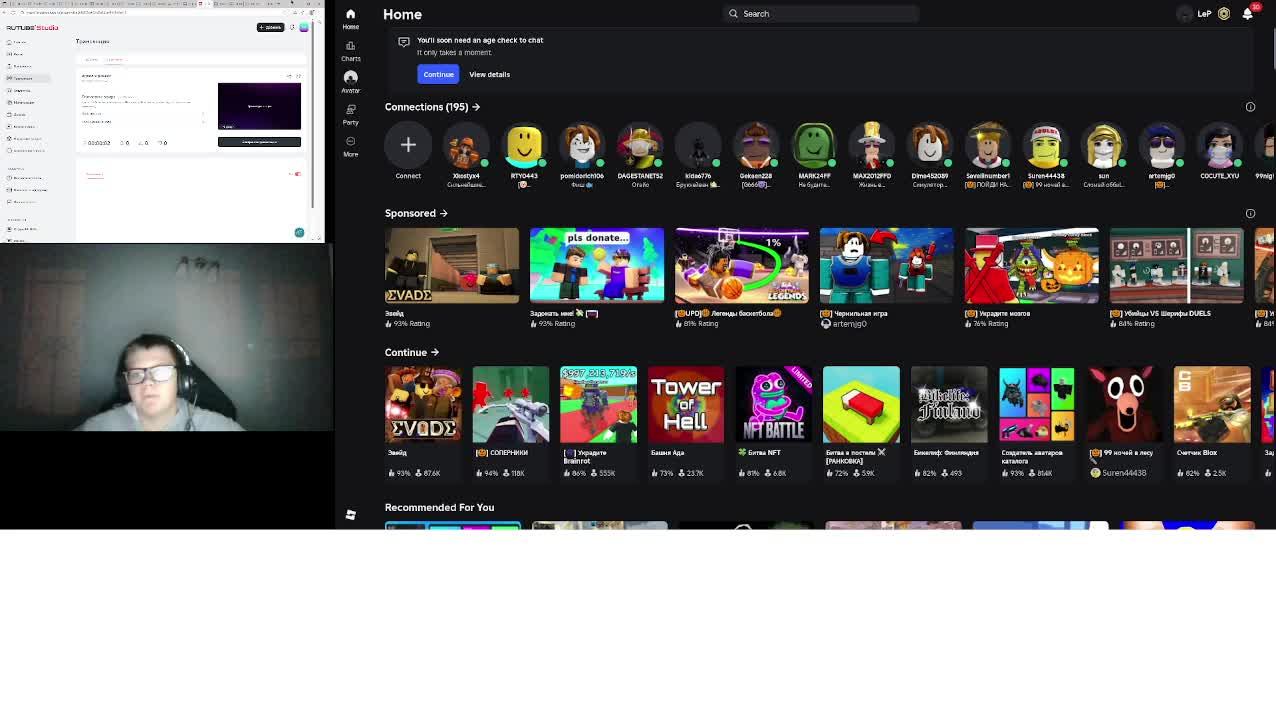Screen dimensions: 1276x718
Task: Click the info icon beside Connections
Action: [x=1250, y=107]
